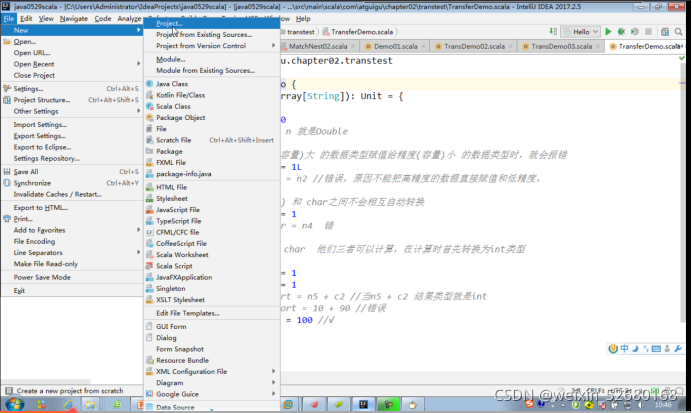Click the Debug bug icon in toolbar
The height and width of the screenshot is (413, 692).
tap(621, 31)
